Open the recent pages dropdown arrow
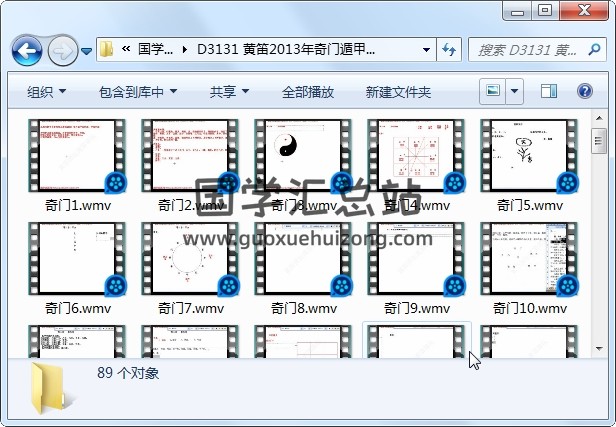Viewport: 616px width, 427px height. (x=86, y=51)
